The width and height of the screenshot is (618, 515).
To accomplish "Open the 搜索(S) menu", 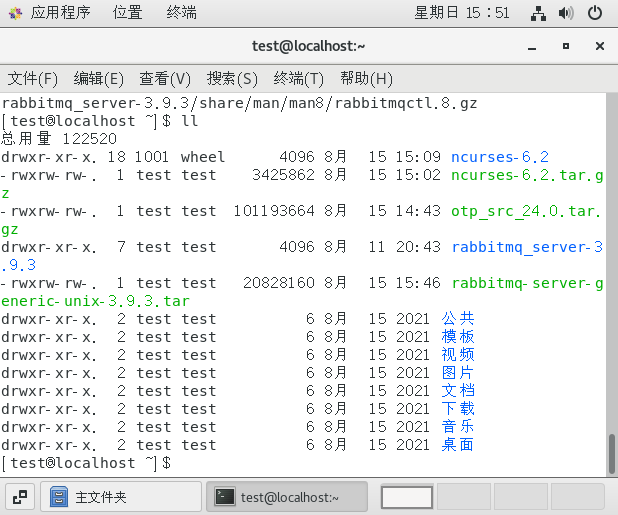I will pos(232,79).
